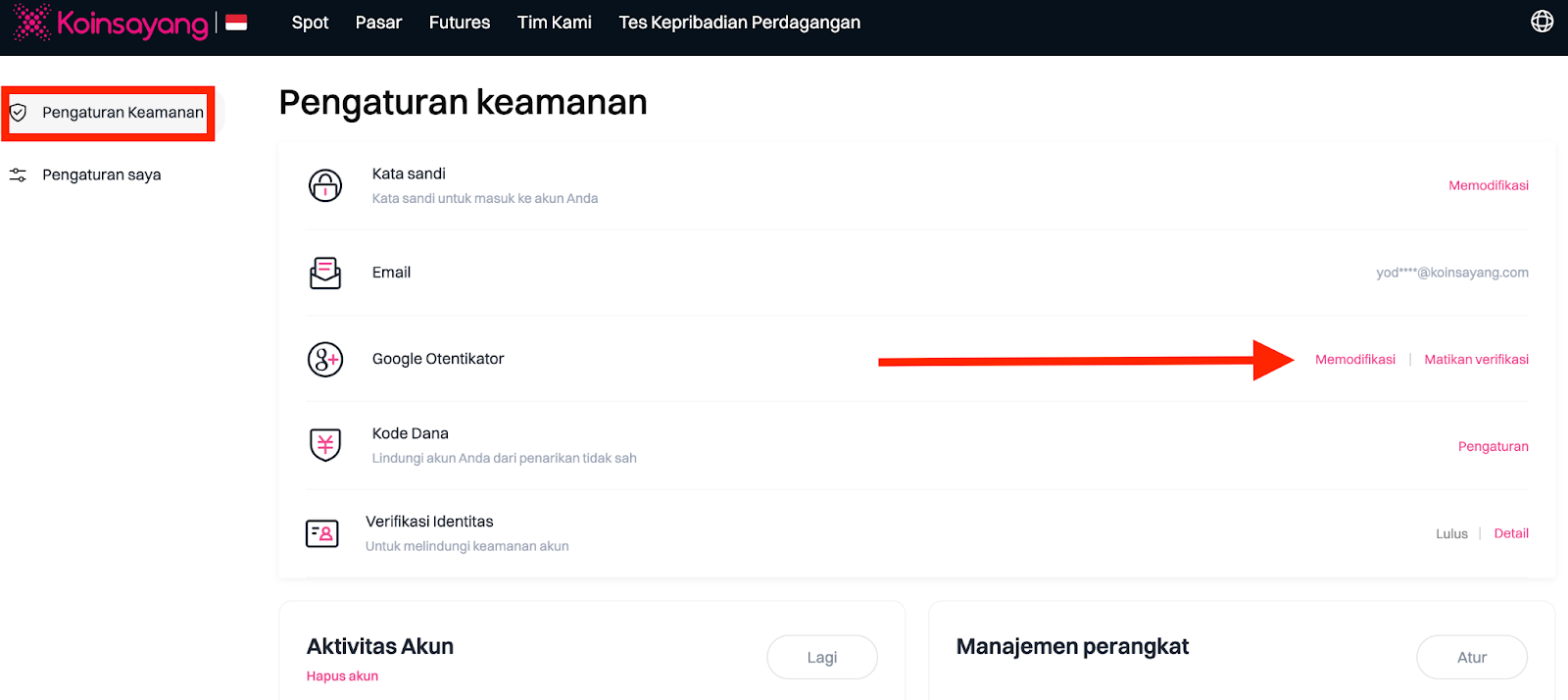Click the Kode Dana shield icon
Screen dimensions: 1568x700
point(325,445)
